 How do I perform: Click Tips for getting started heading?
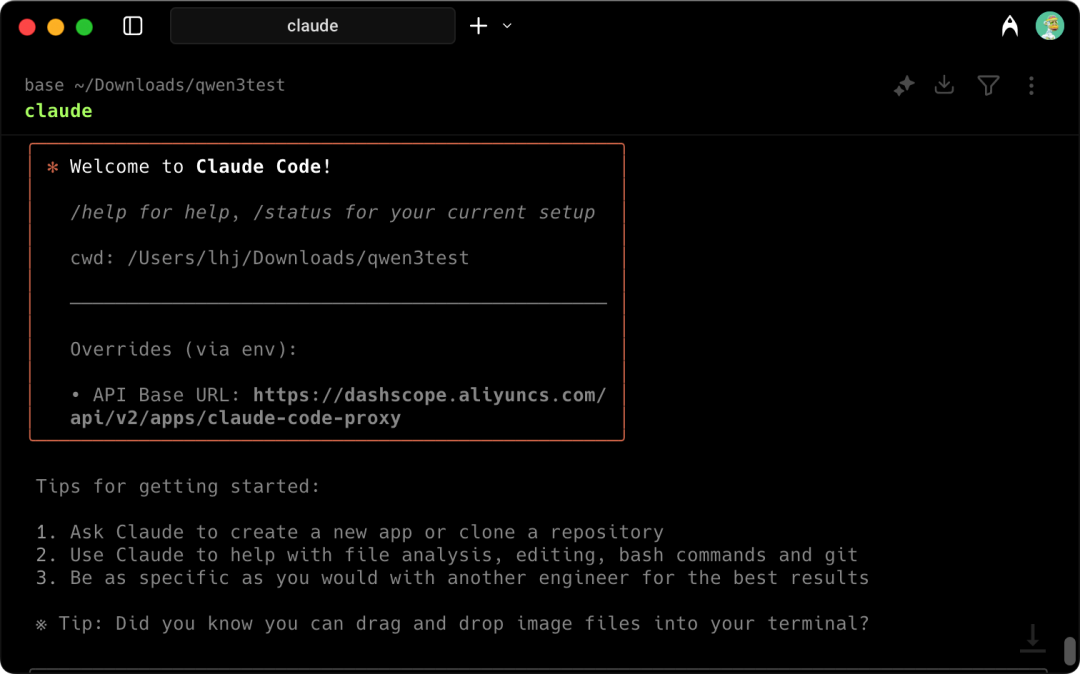(178, 487)
